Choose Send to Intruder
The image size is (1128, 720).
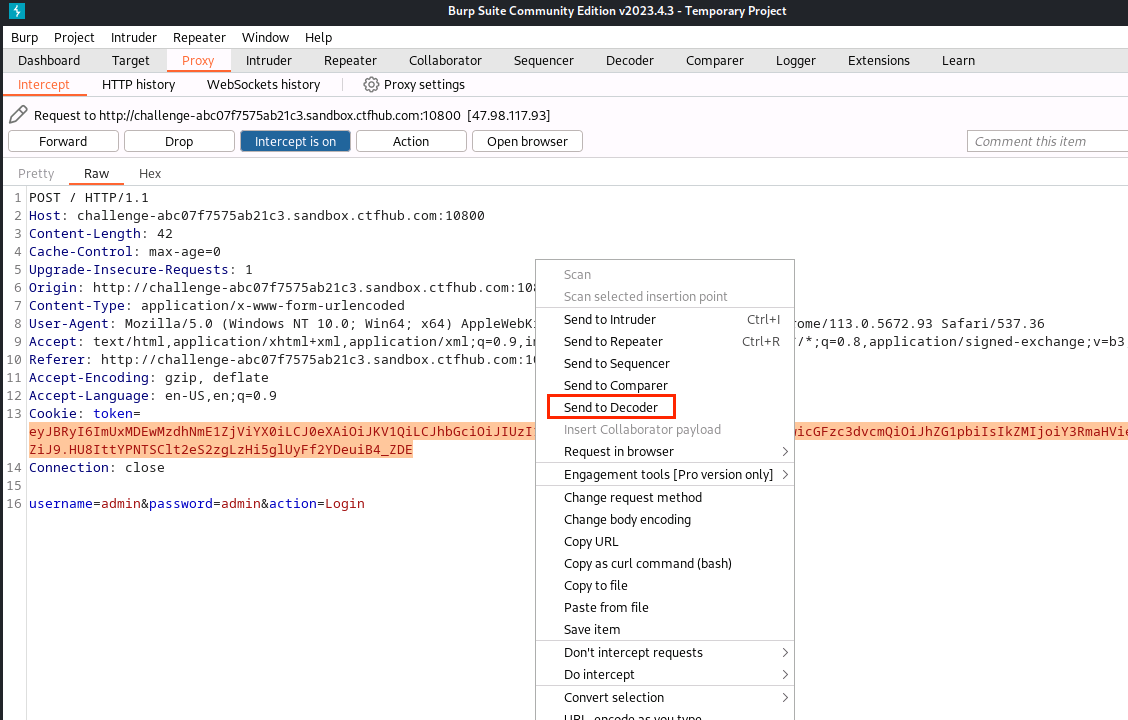[x=665, y=320]
